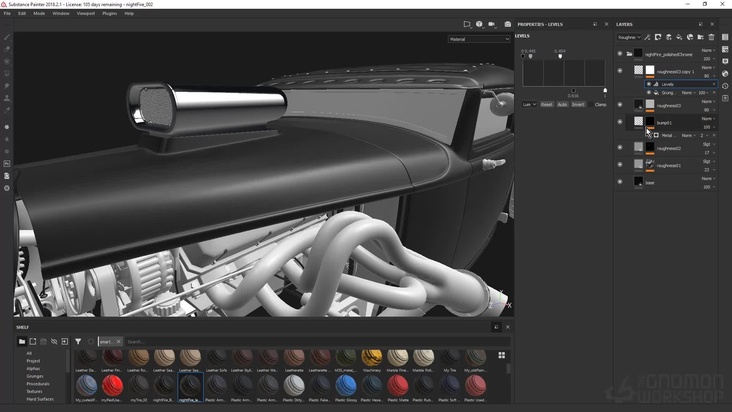Hide the nightFire_polishedChrome folder layer

[x=620, y=53]
